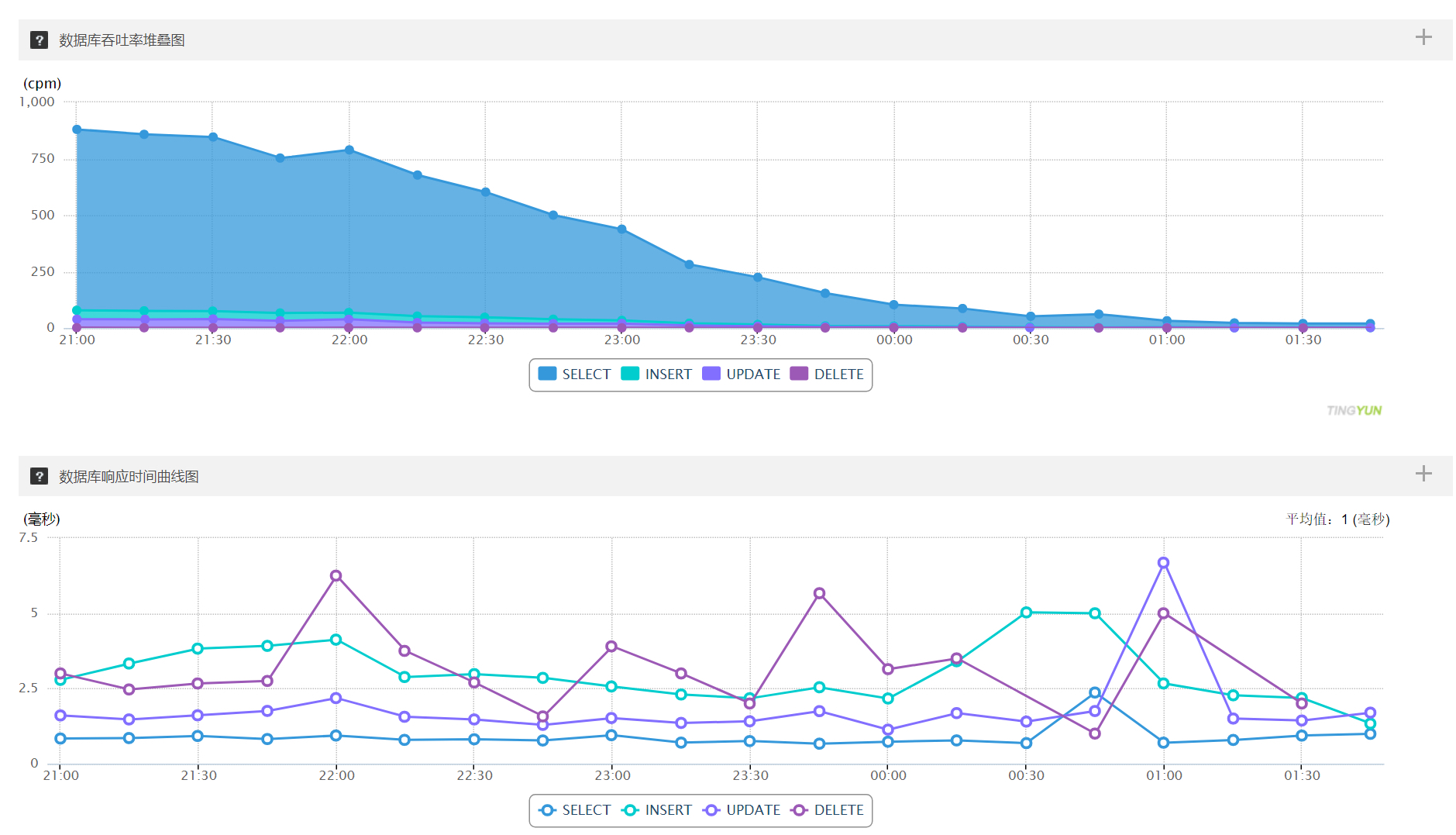Click the 数据库吞吐率堆叠图 panel title
Screen dimensions: 1456x835
tap(122, 40)
